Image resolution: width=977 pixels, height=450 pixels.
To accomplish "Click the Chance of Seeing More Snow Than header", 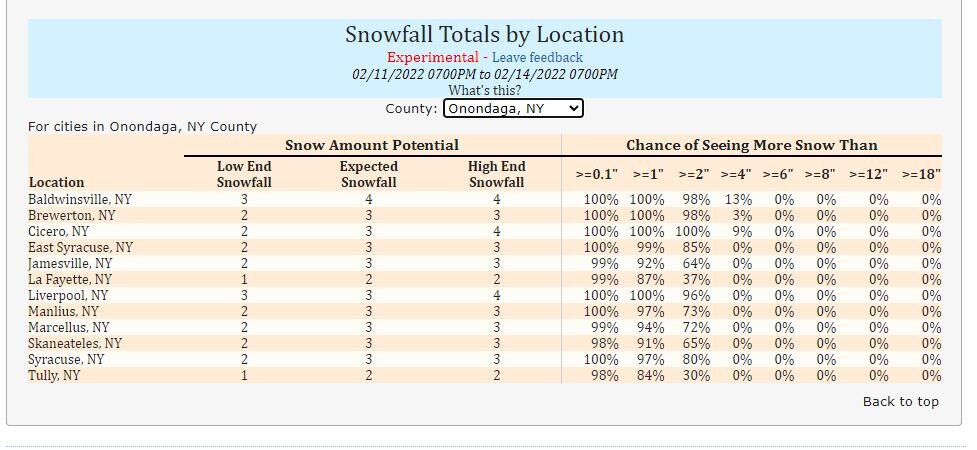I will point(751,145).
